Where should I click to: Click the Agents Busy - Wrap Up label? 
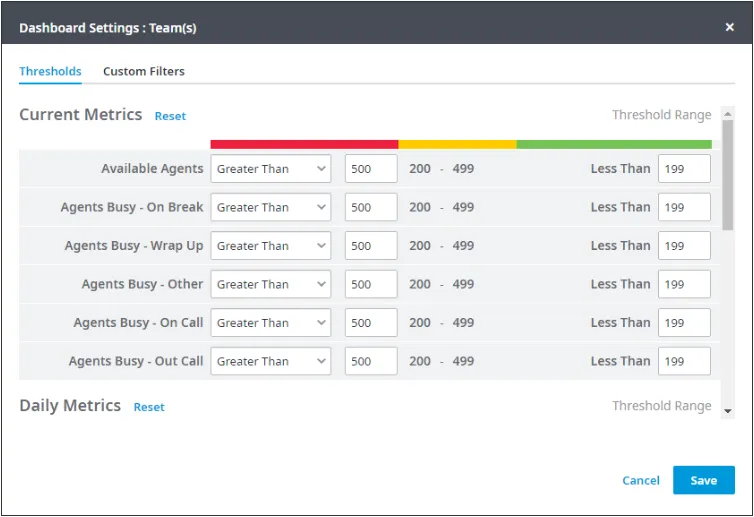[134, 246]
